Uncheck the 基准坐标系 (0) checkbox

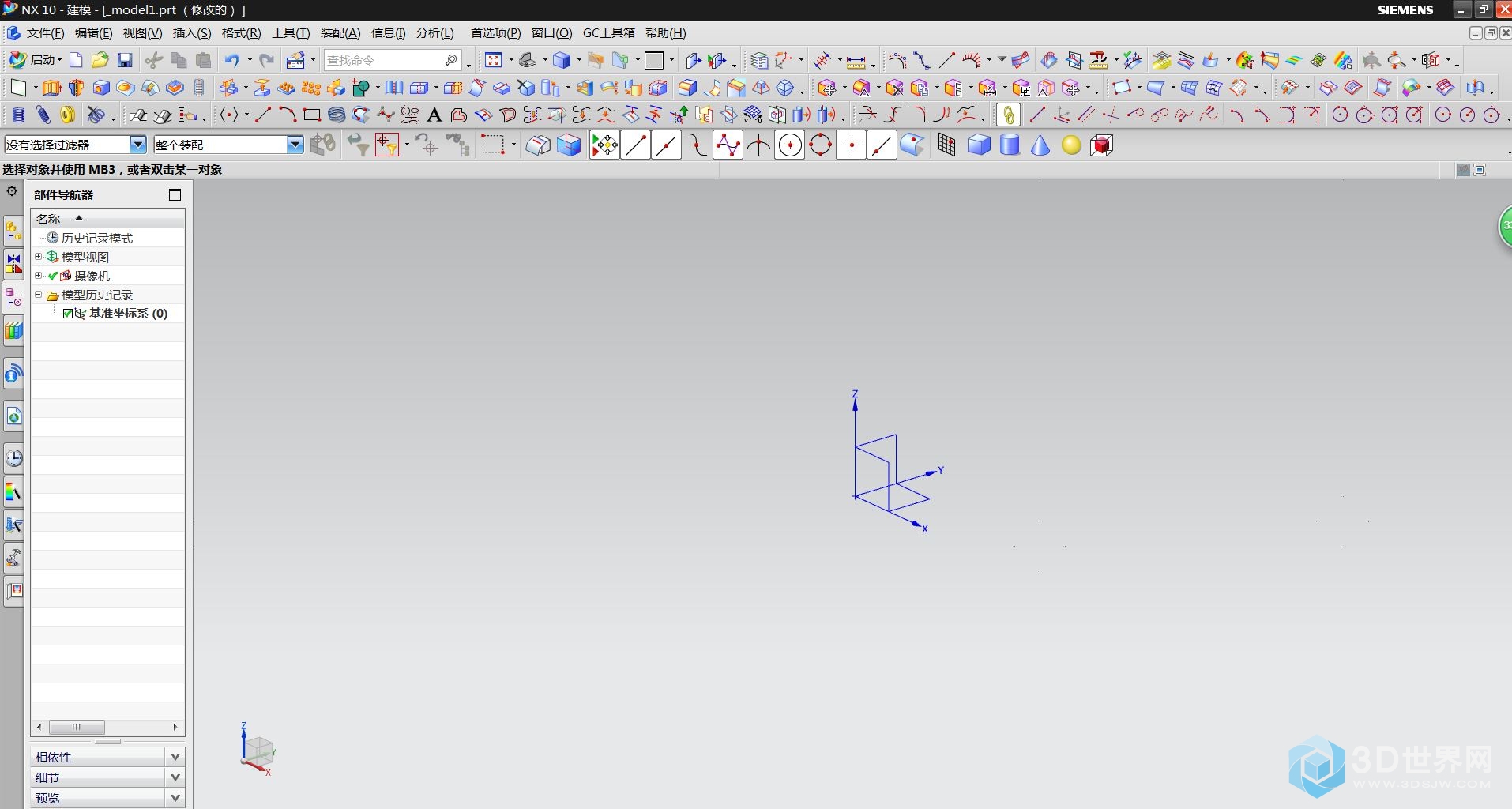[68, 314]
